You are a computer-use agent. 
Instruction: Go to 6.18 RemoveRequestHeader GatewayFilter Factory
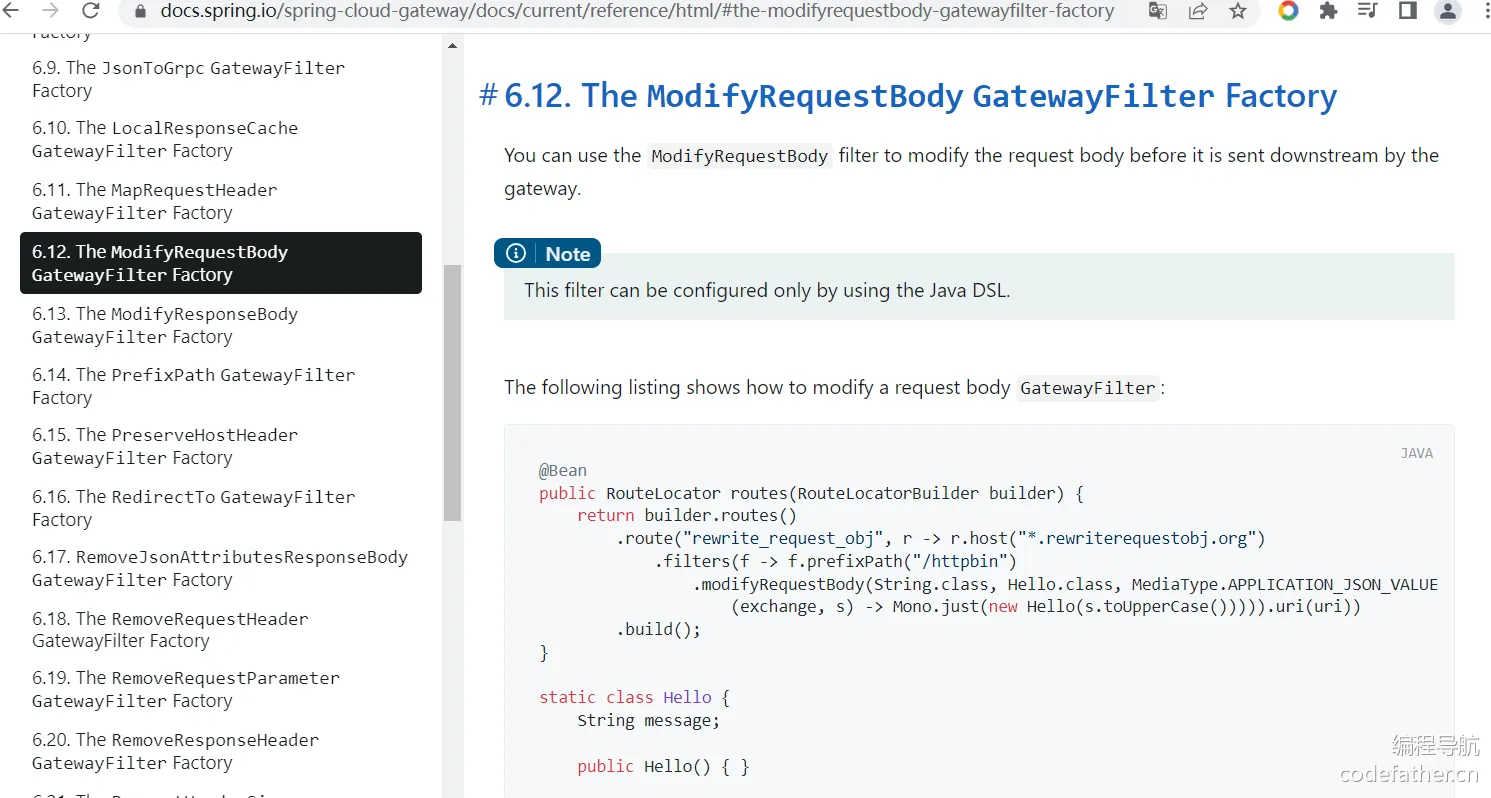click(x=170, y=630)
